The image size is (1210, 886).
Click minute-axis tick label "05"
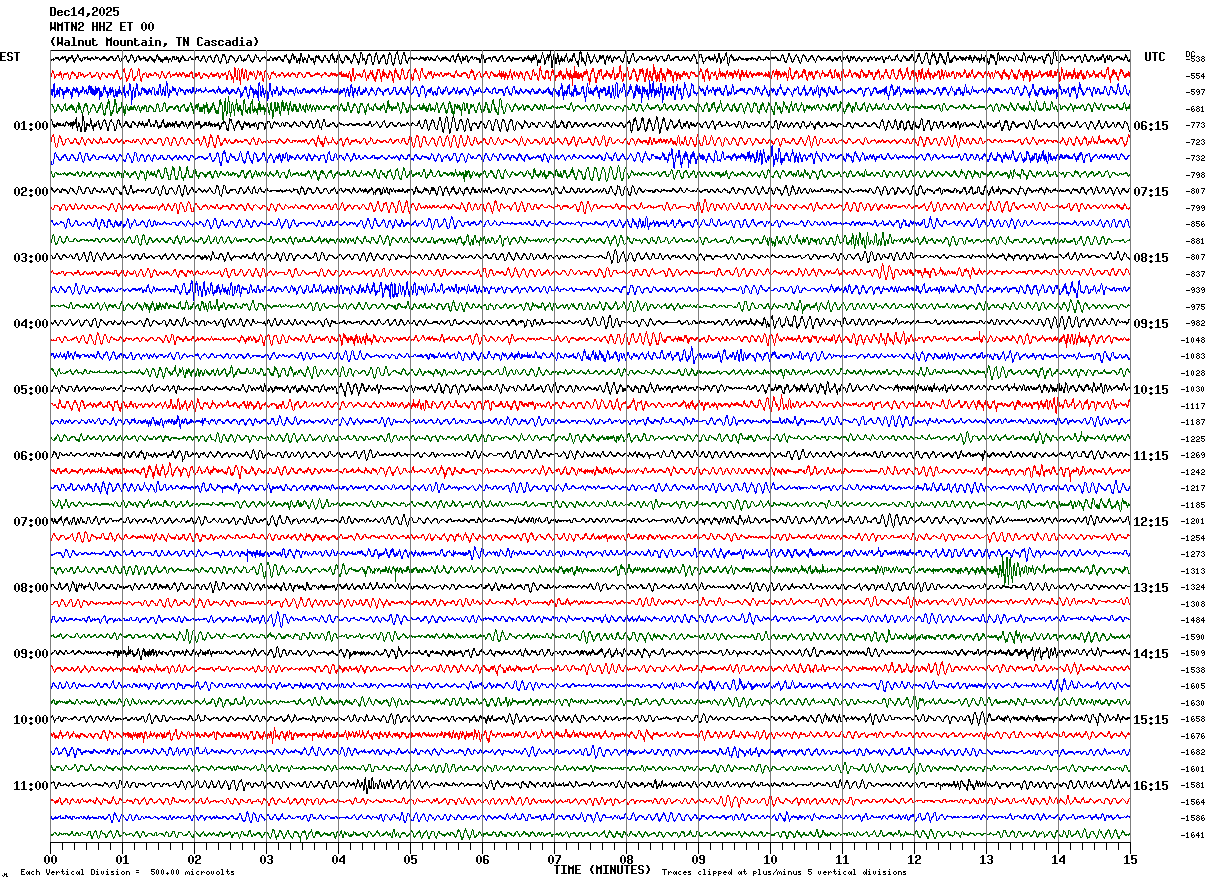[410, 859]
